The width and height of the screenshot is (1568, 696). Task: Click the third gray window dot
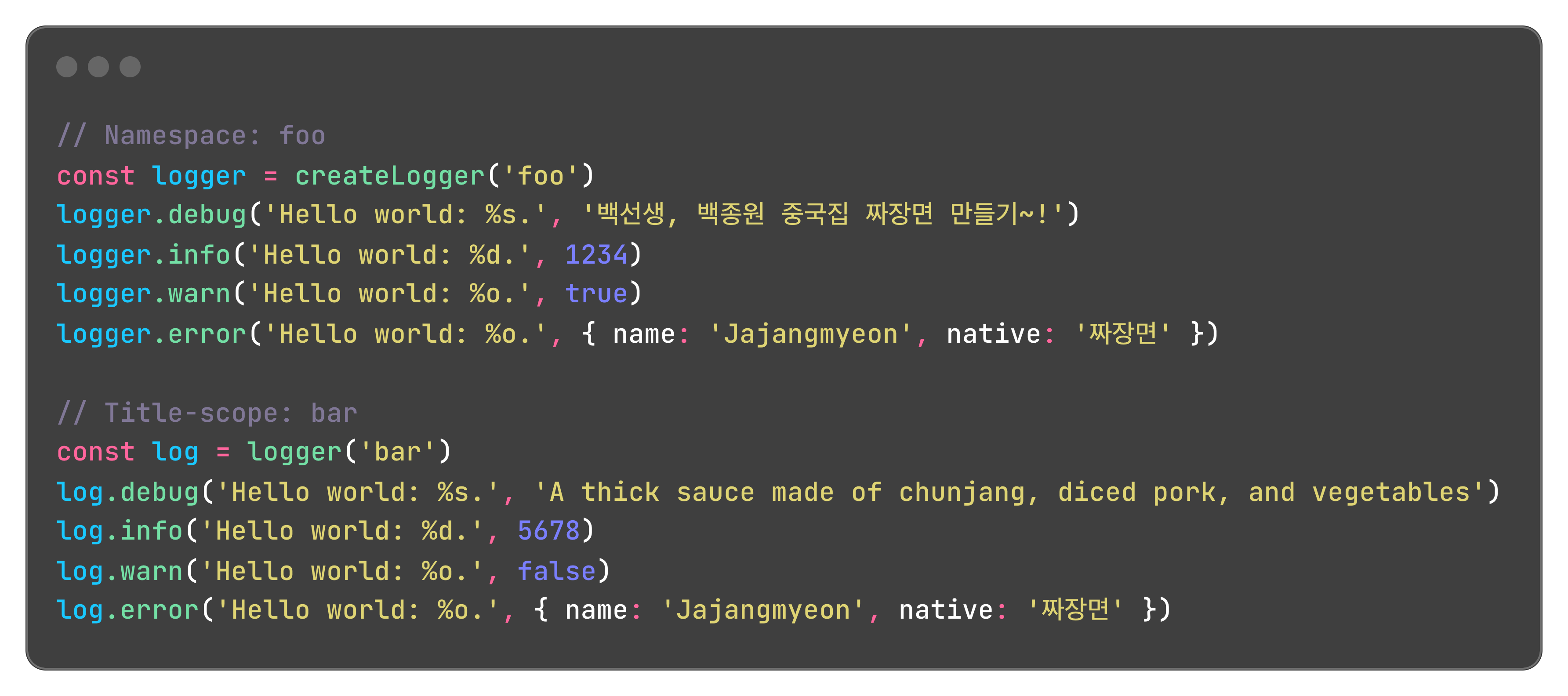[130, 66]
